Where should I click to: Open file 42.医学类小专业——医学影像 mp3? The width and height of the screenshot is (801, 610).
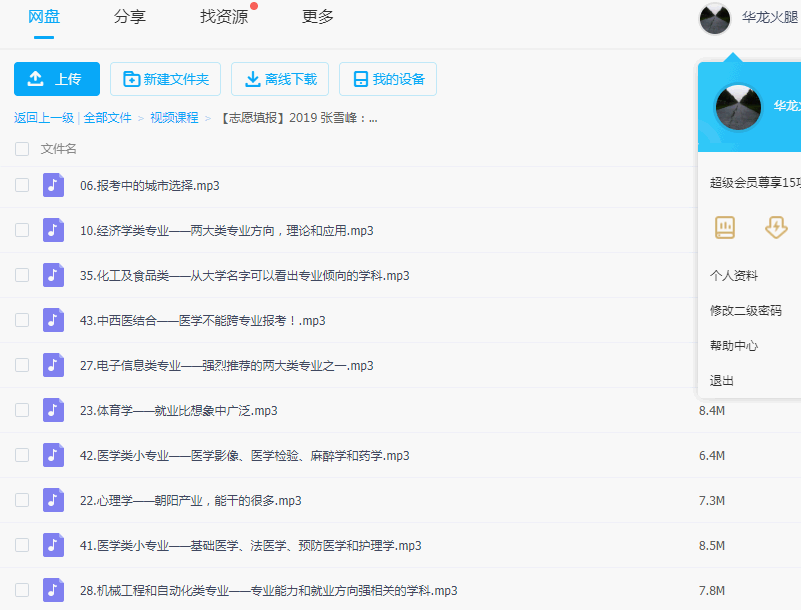click(x=245, y=455)
